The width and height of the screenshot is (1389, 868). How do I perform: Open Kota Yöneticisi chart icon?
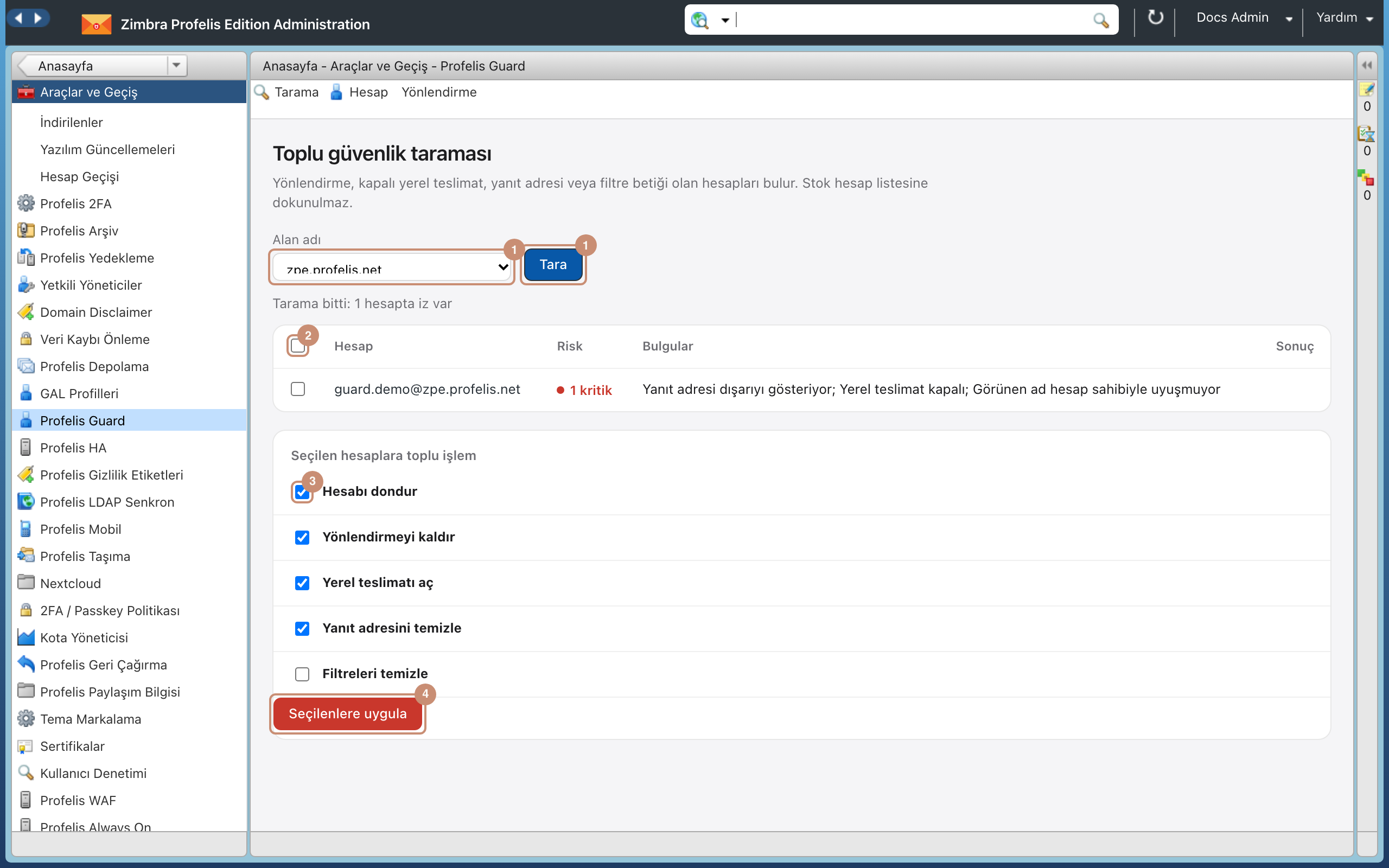(x=26, y=637)
